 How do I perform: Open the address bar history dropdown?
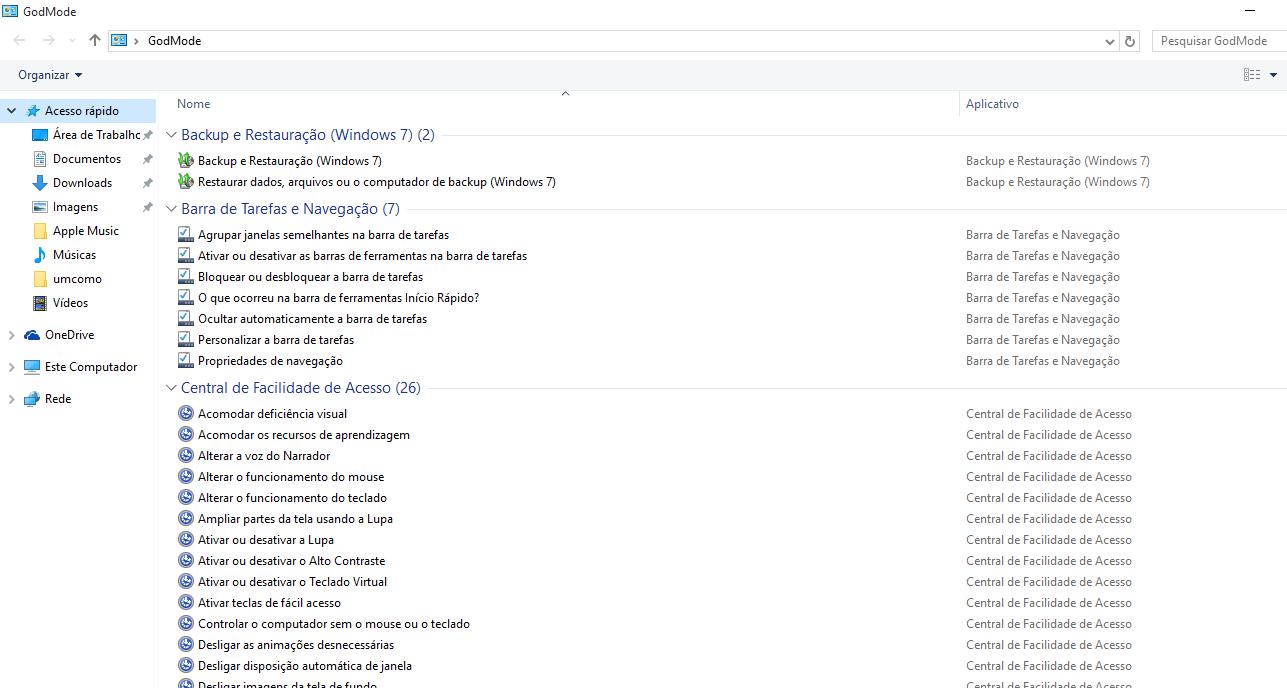coord(1109,41)
